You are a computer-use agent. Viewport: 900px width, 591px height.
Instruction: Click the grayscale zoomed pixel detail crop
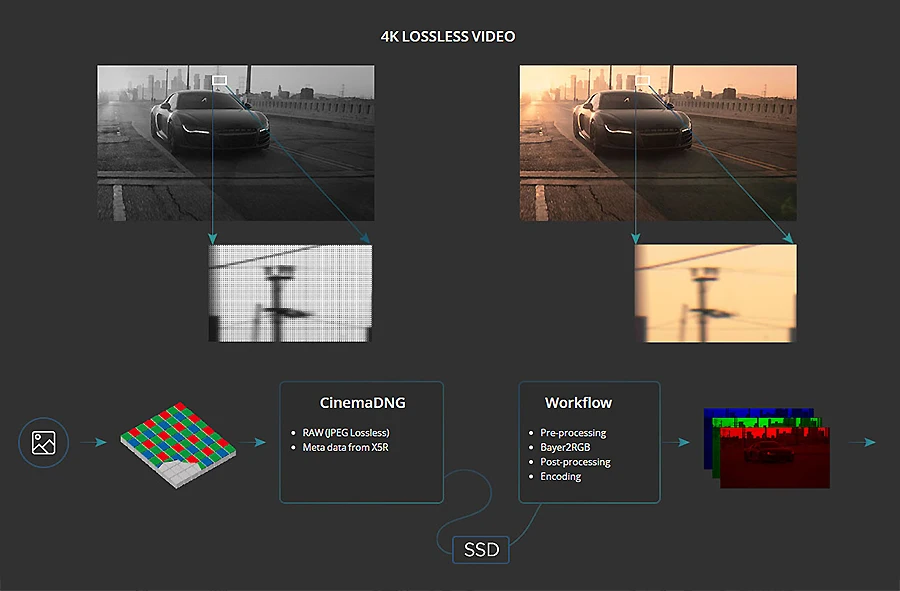[290, 293]
